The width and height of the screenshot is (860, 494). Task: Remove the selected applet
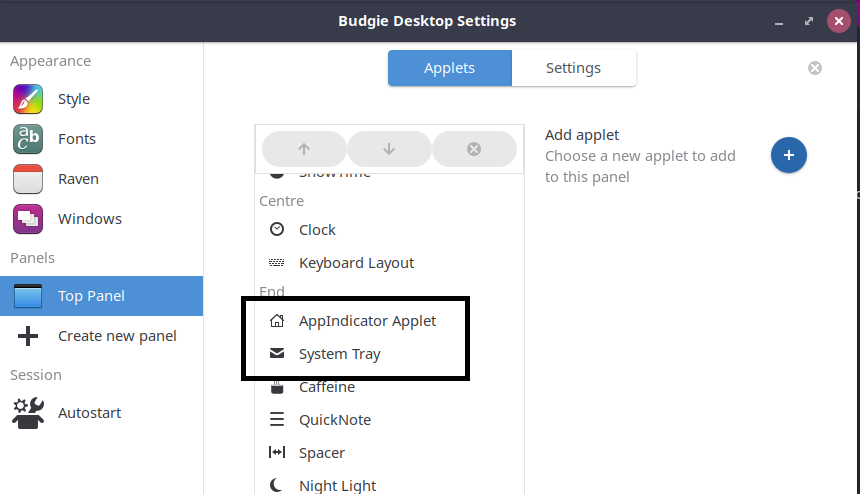474,149
